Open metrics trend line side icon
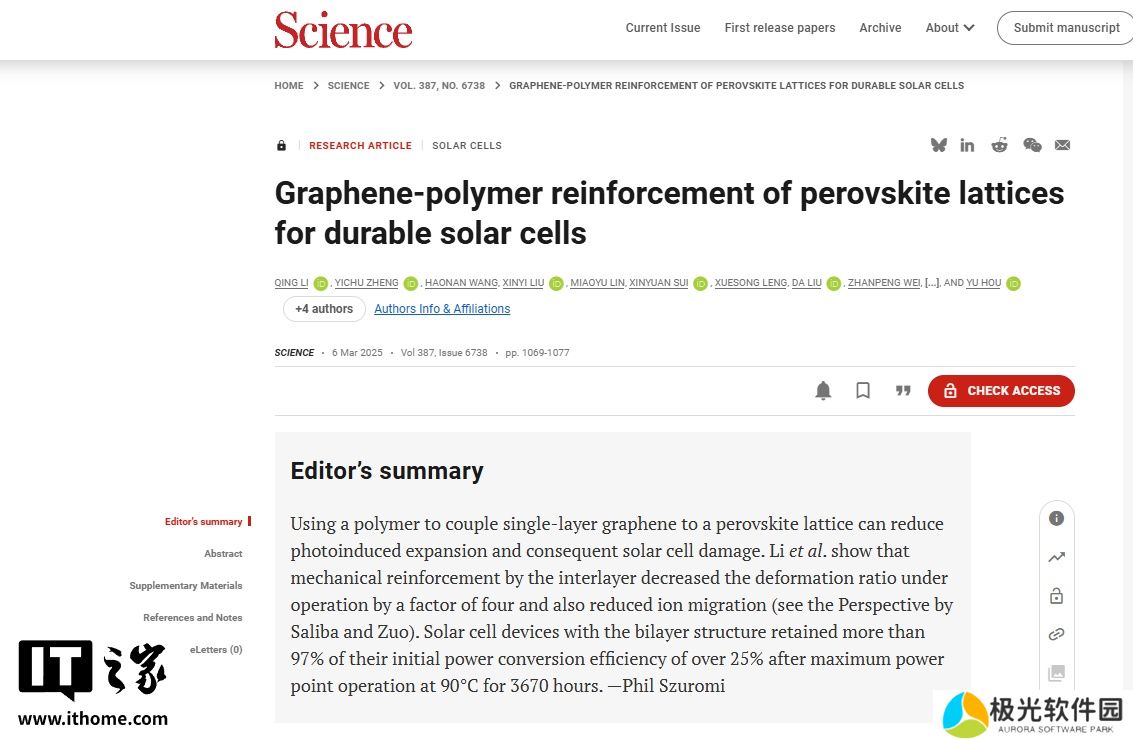This screenshot has height=740, width=1133. pyautogui.click(x=1056, y=557)
